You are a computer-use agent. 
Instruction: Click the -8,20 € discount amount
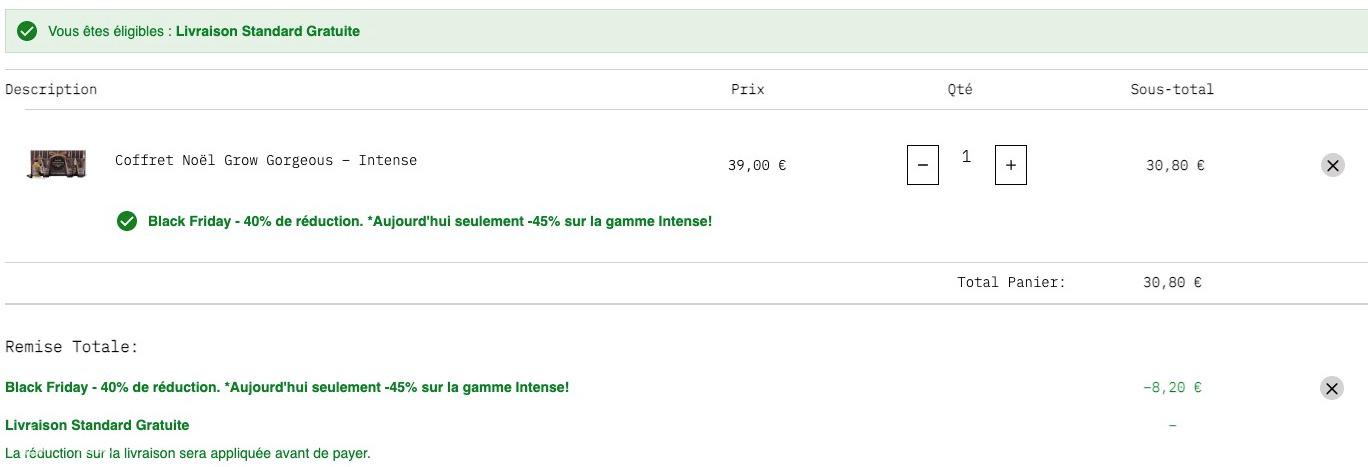tap(1172, 387)
